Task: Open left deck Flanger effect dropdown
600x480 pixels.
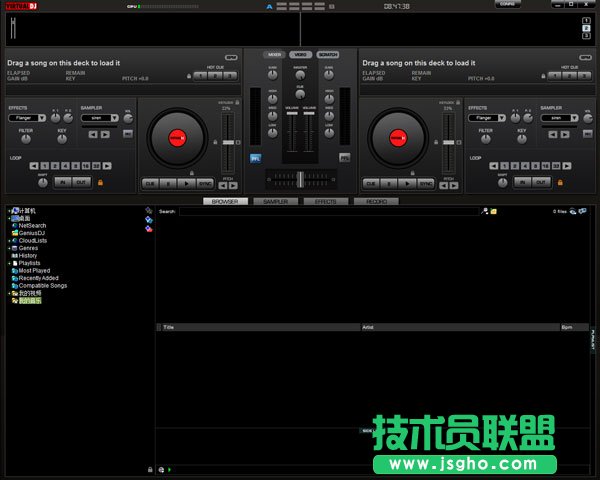Action: [42, 118]
